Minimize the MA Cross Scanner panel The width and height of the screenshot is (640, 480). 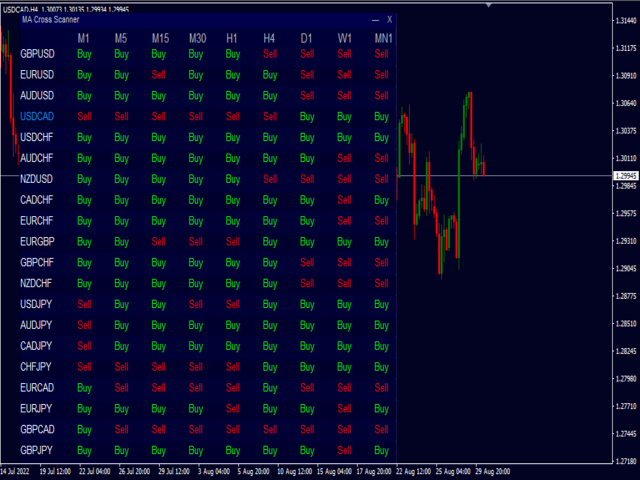375,20
